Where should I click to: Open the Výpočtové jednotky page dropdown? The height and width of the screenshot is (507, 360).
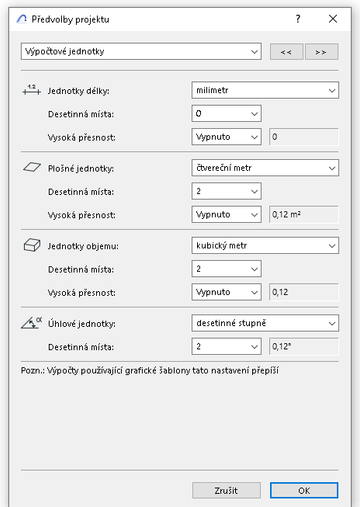[141, 51]
